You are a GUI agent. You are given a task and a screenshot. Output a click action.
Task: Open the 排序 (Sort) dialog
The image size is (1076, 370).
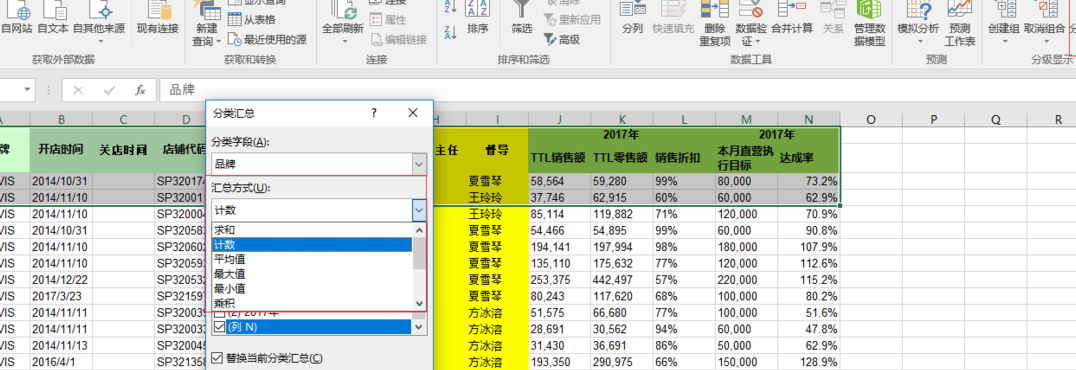478,18
